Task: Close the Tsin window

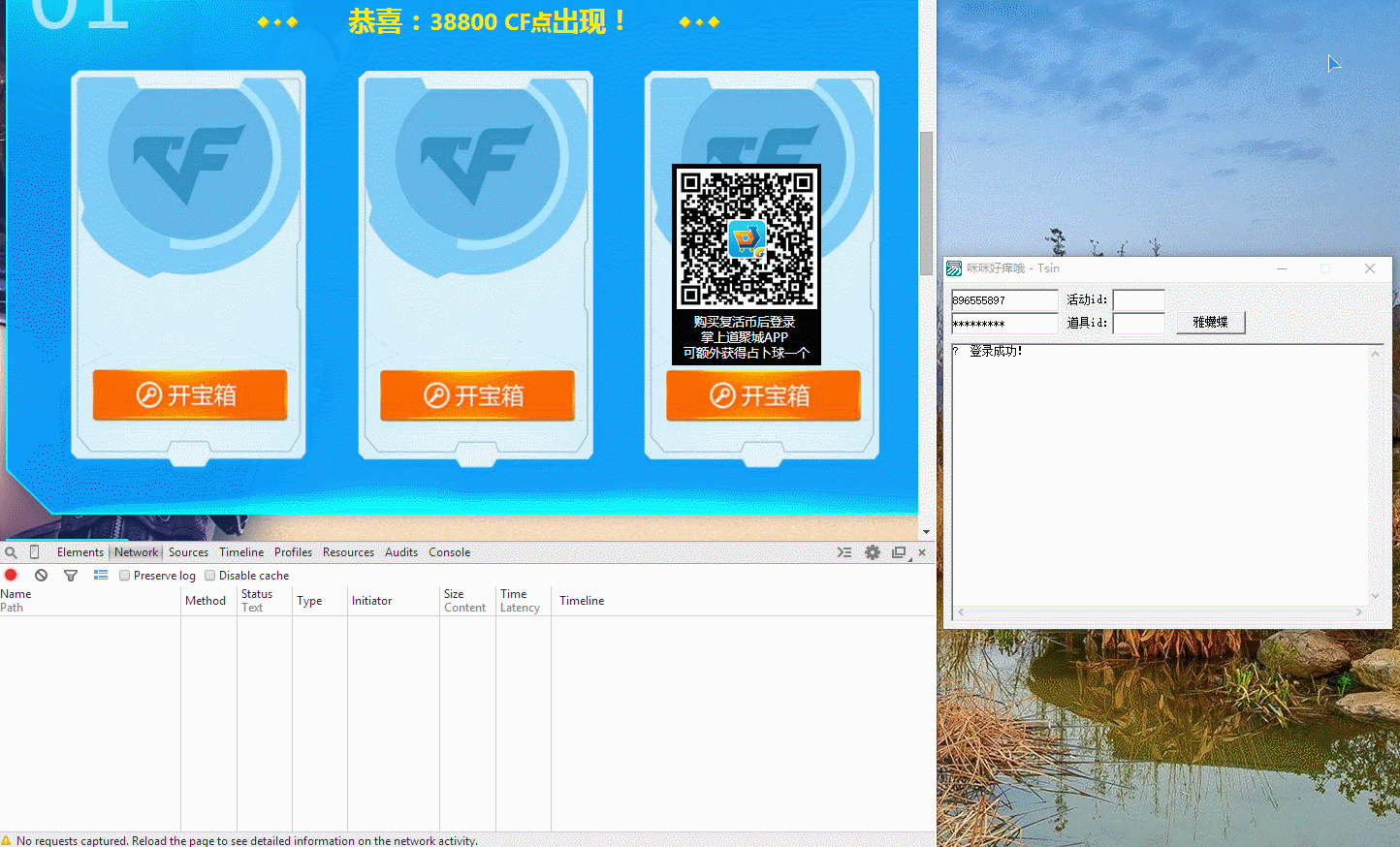Action: (x=1370, y=268)
